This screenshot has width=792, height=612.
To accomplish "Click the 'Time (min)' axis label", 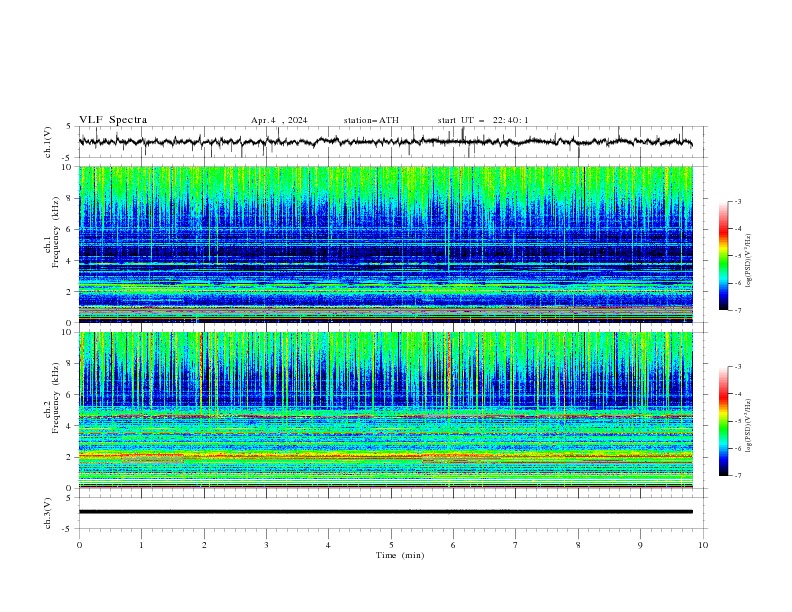I will 400,555.
